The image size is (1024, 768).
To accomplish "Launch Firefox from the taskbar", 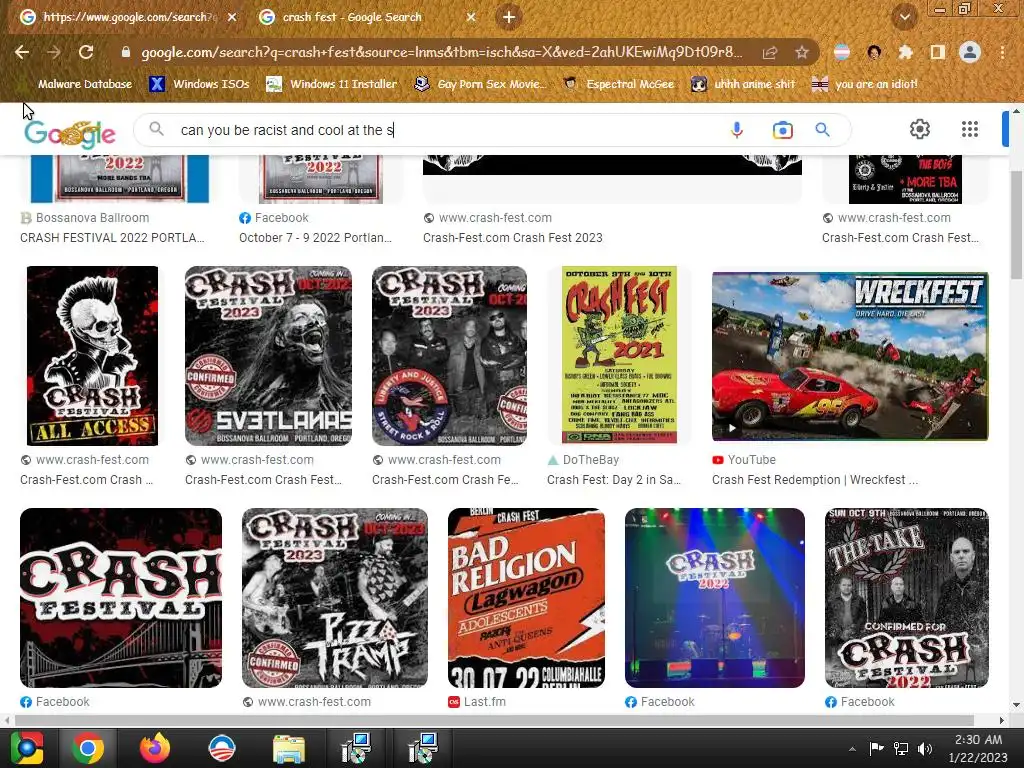I will [155, 748].
